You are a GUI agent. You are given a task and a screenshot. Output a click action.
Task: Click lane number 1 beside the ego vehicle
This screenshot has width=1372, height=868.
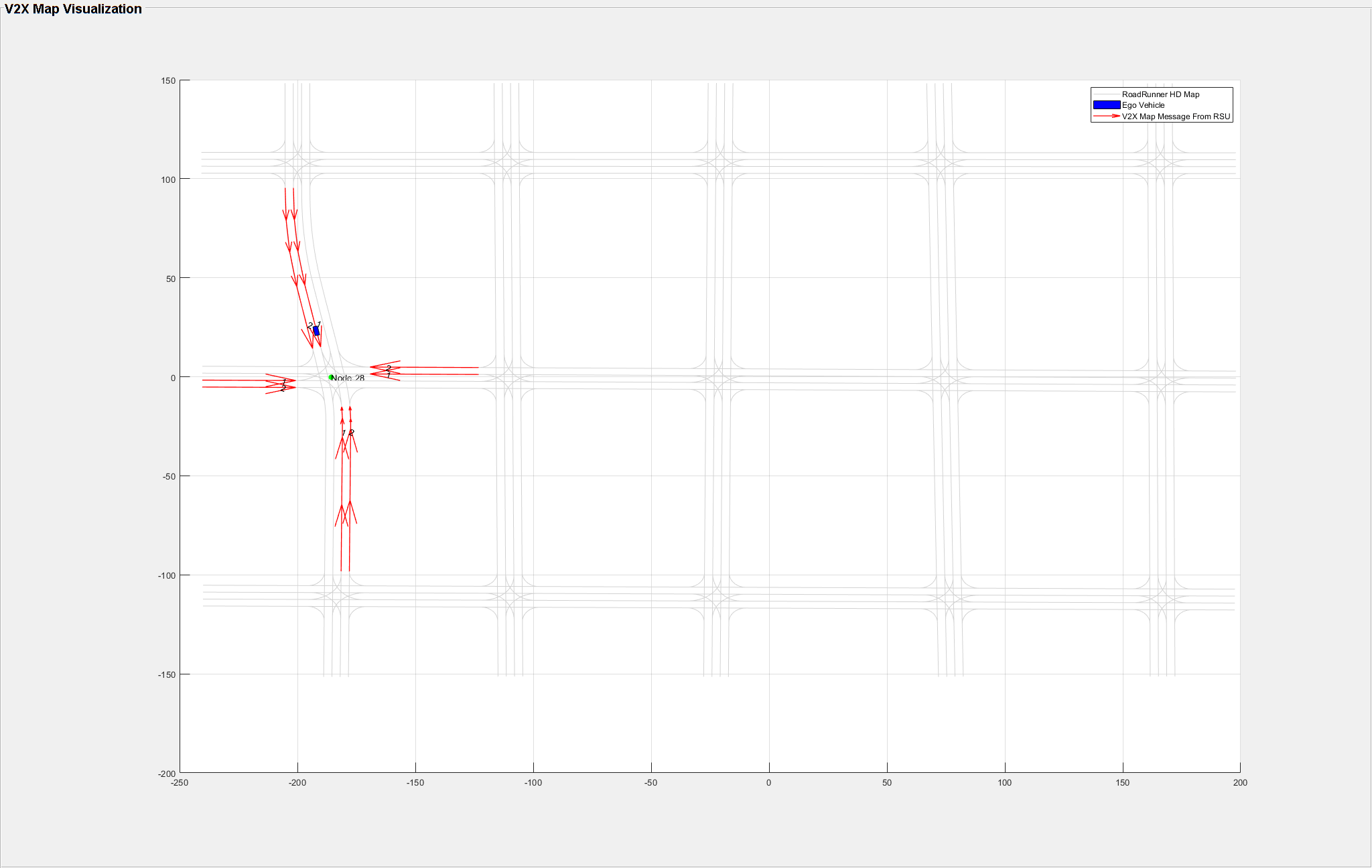click(x=320, y=324)
